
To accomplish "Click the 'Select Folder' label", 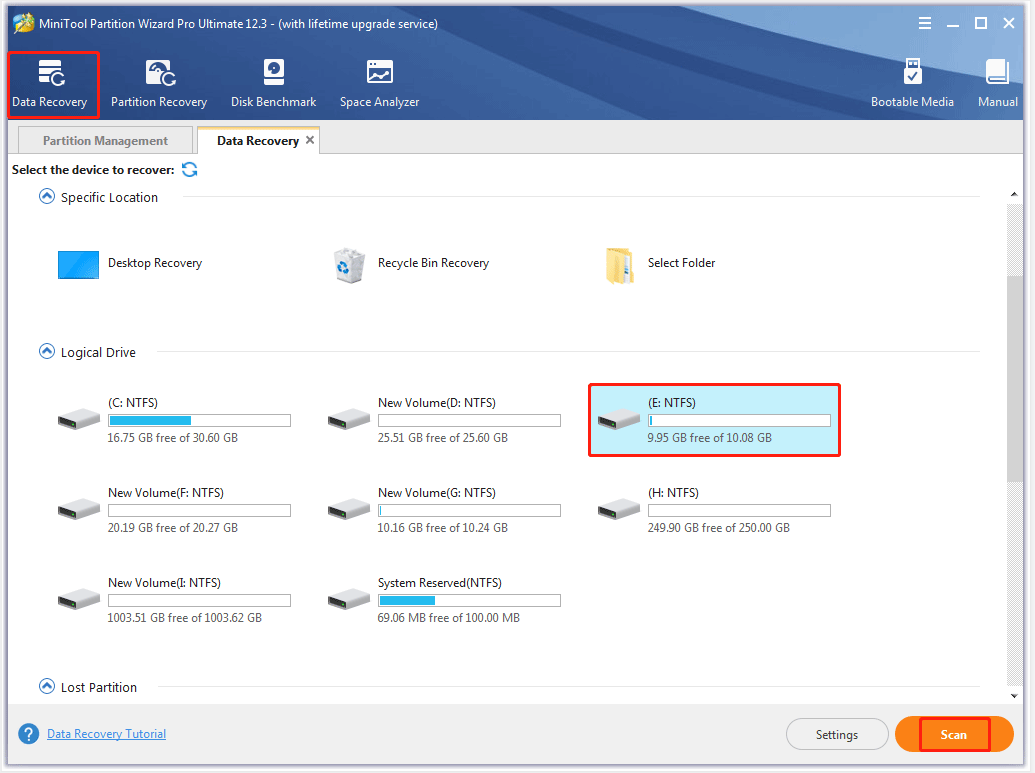I will [681, 263].
